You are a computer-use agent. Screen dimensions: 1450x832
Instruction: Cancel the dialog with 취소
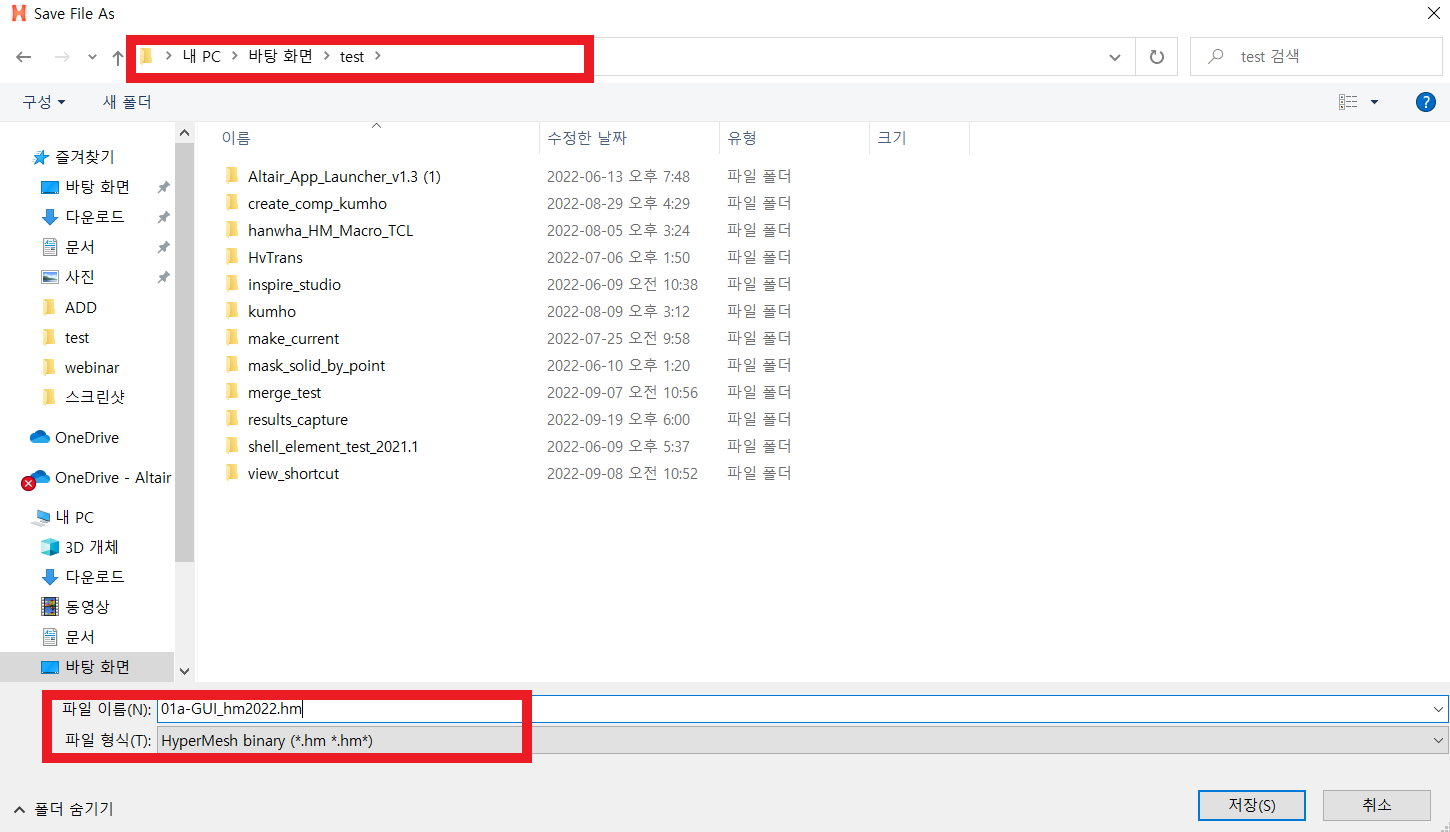(x=1376, y=805)
